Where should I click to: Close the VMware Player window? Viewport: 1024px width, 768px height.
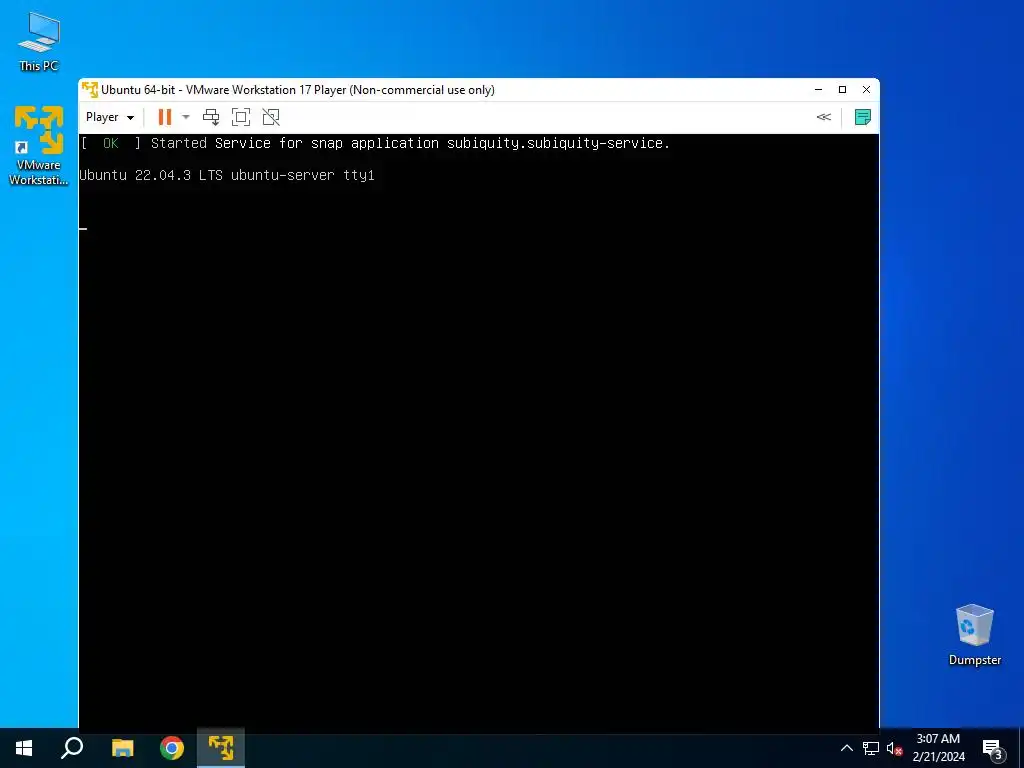click(x=867, y=89)
